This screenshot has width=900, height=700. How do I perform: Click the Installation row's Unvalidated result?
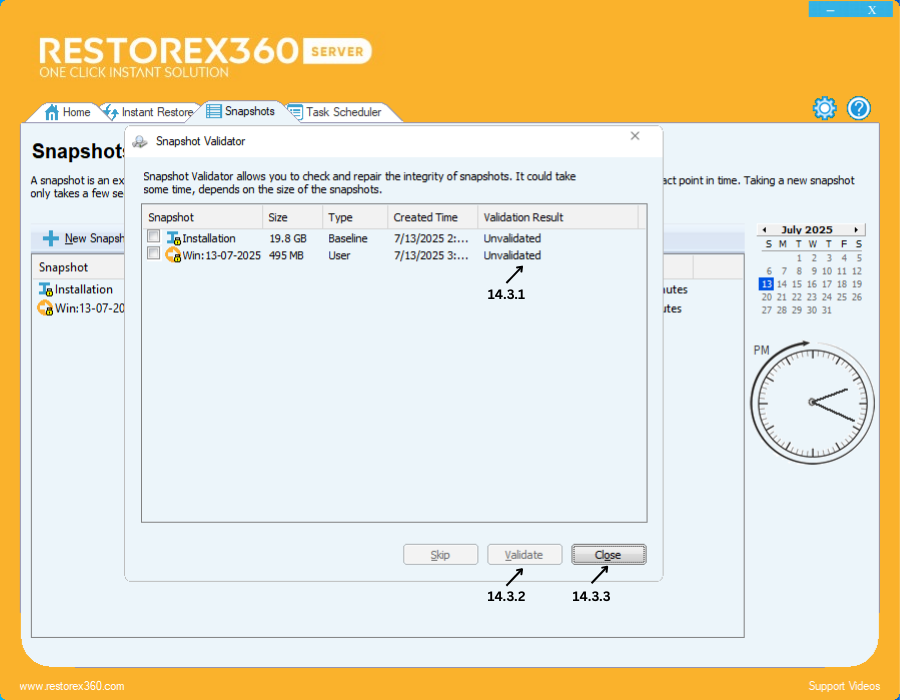[x=512, y=238]
